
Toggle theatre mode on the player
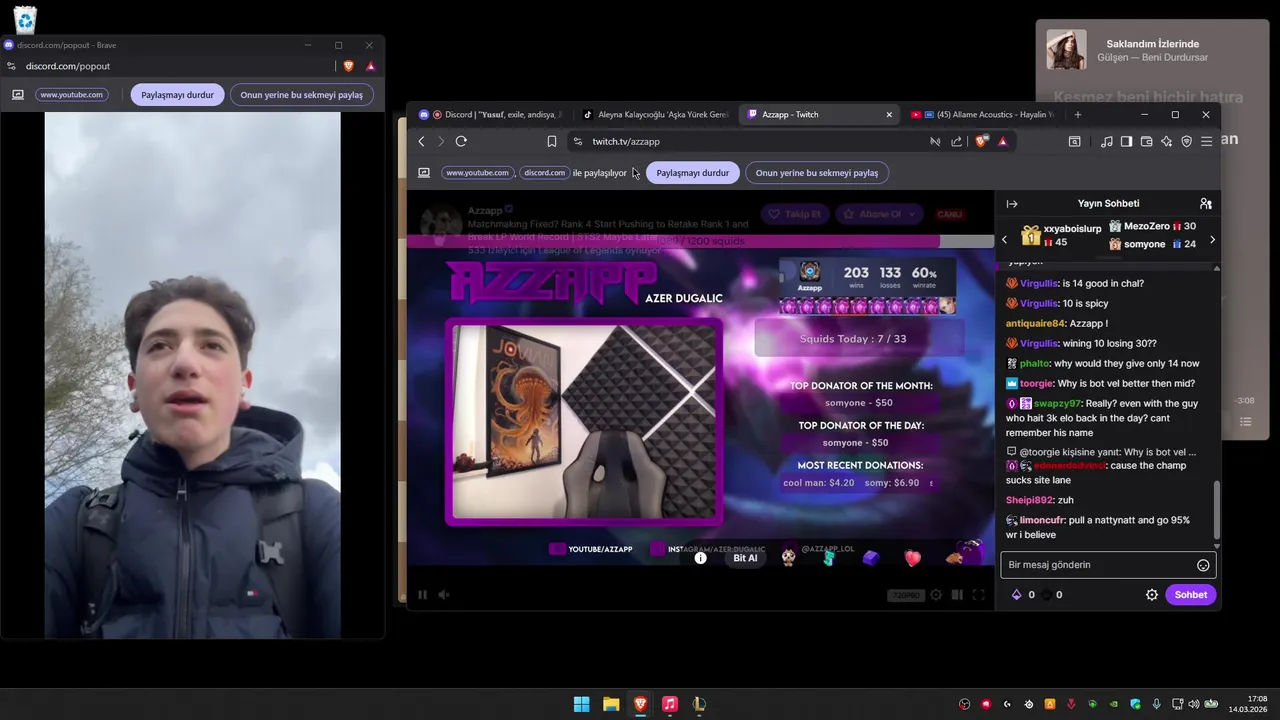[957, 595]
